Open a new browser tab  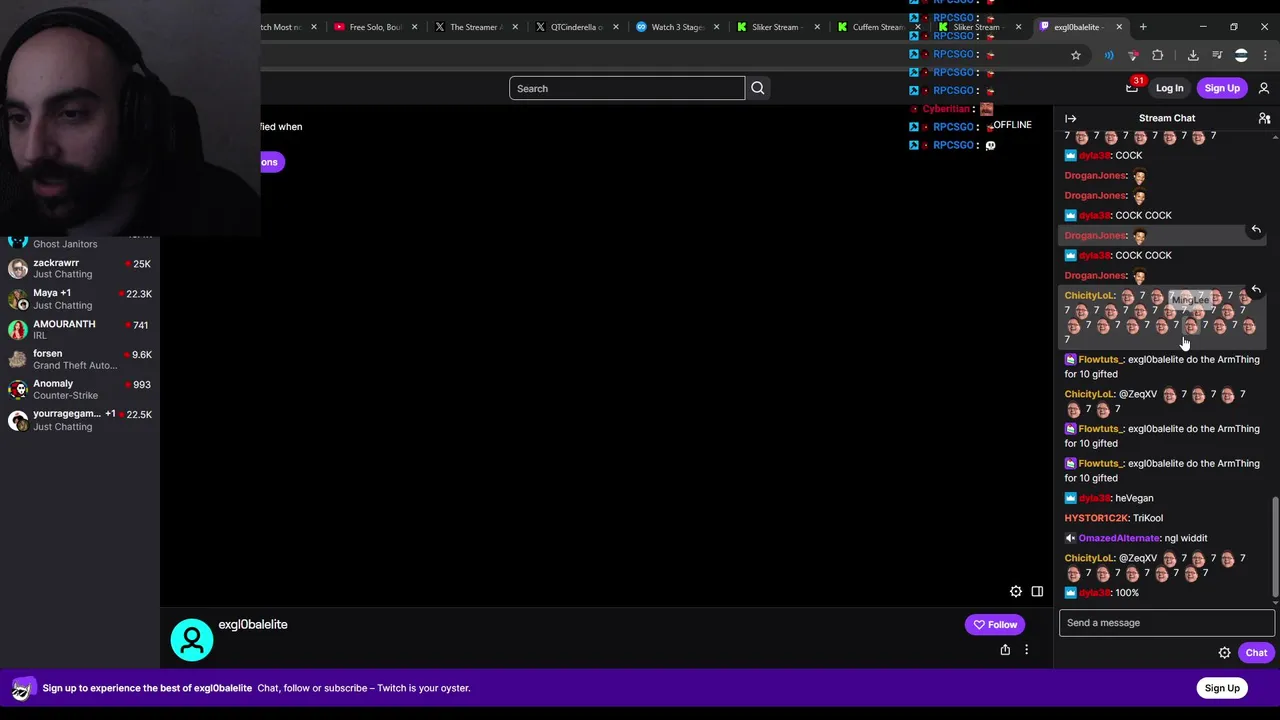coord(1143,27)
